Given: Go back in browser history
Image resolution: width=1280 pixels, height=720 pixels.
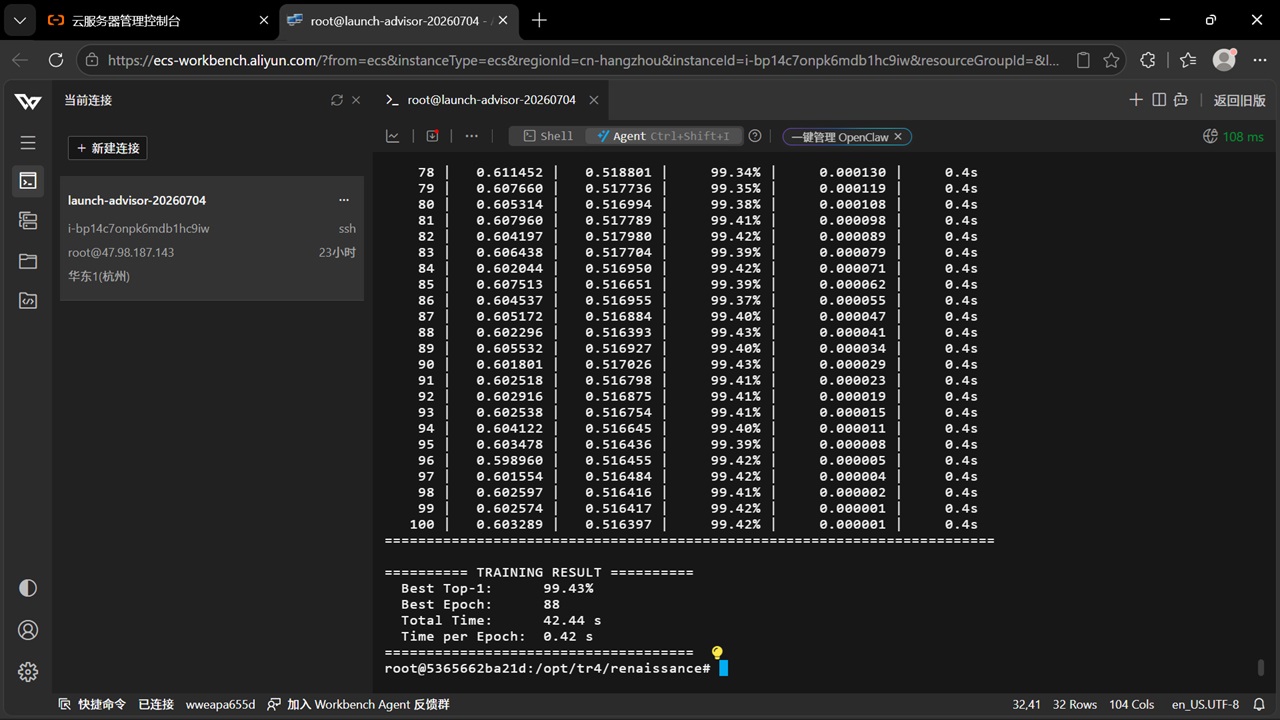Looking at the screenshot, I should (20, 60).
